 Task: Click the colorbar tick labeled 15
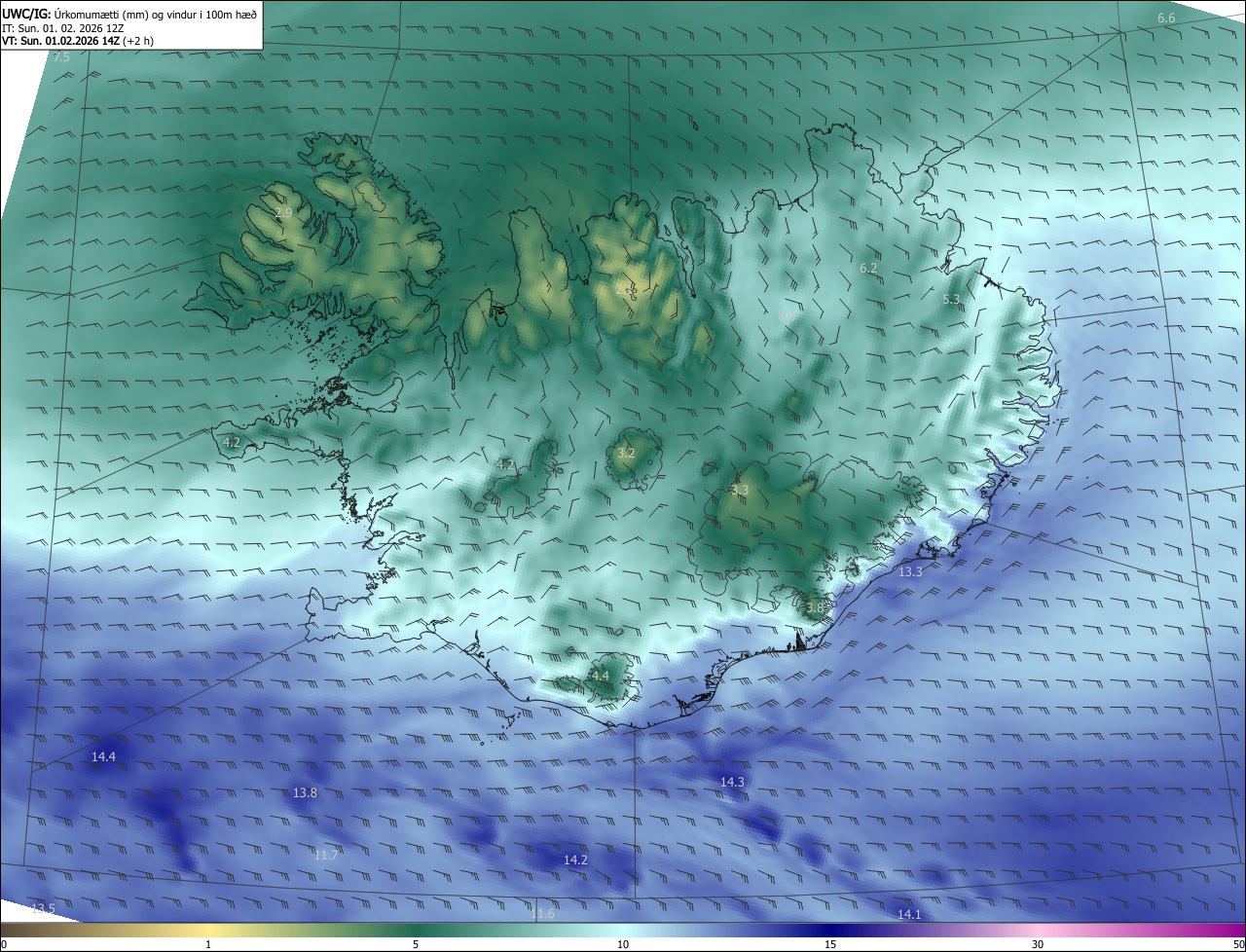pyautogui.click(x=830, y=944)
